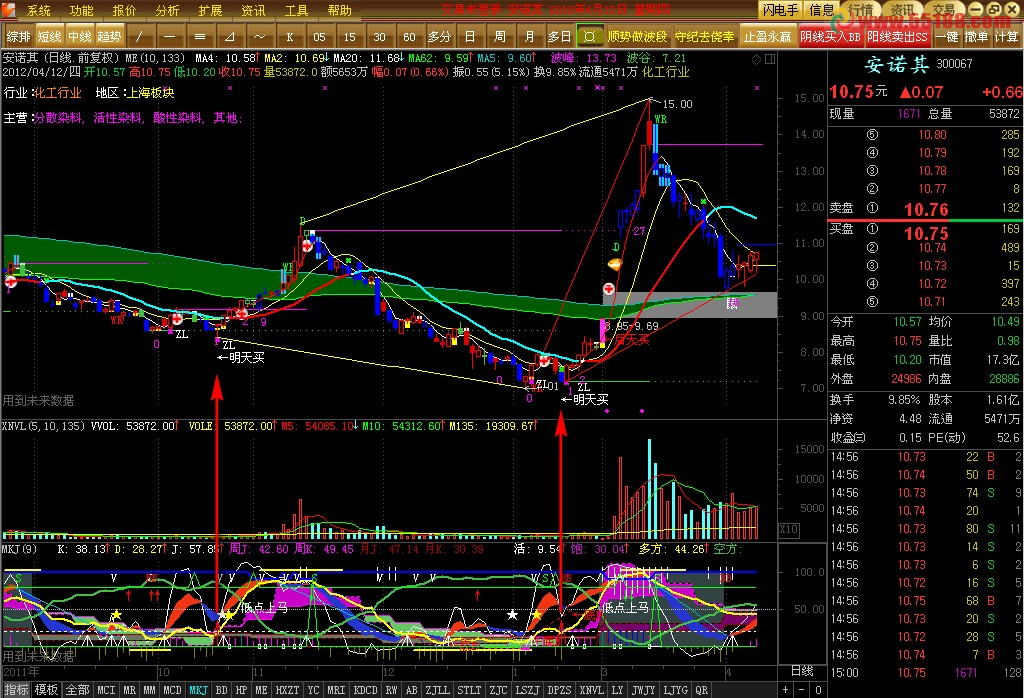Select the QR indicator tab
1024x698 pixels.
pyautogui.click(x=701, y=690)
